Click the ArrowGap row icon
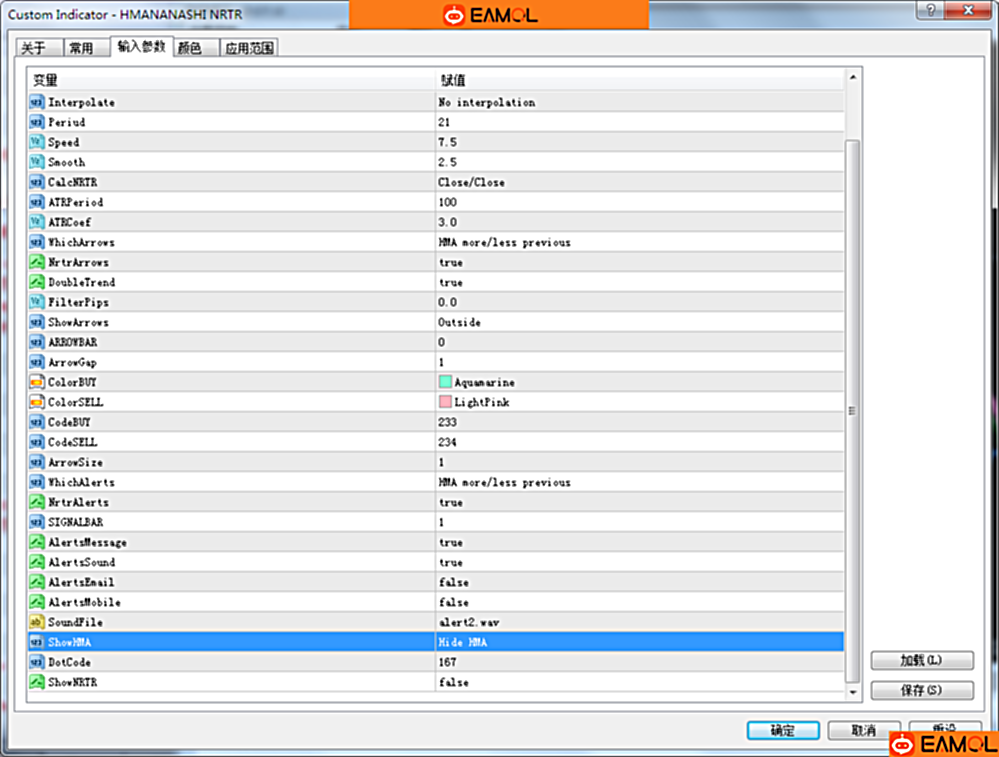The width and height of the screenshot is (999, 757). [x=37, y=362]
